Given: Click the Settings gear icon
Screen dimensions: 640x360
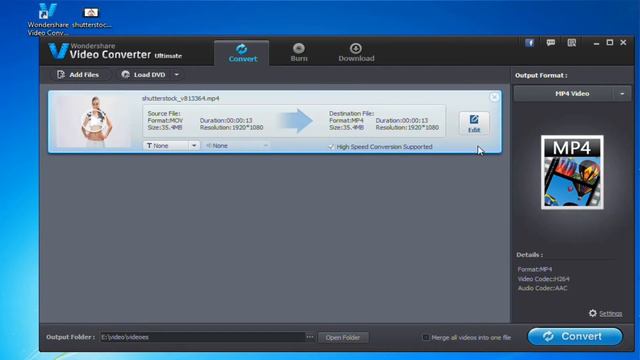Looking at the screenshot, I should [593, 313].
